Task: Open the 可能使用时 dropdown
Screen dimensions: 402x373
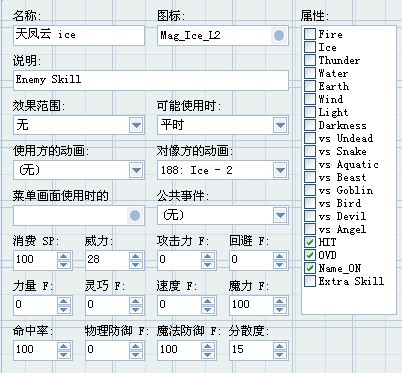Action: tap(280, 125)
